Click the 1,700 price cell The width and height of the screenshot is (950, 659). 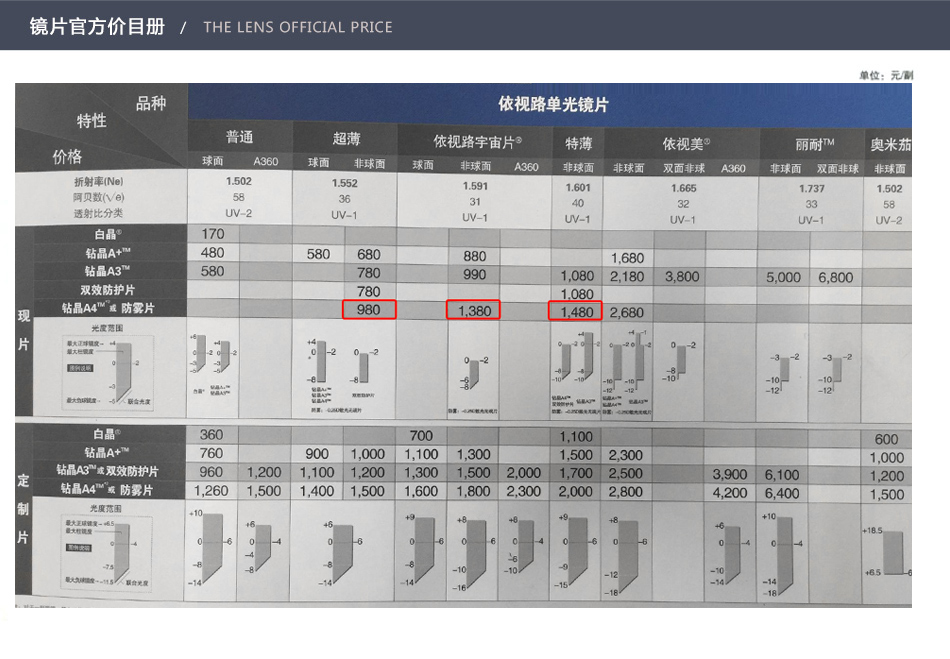(x=576, y=474)
